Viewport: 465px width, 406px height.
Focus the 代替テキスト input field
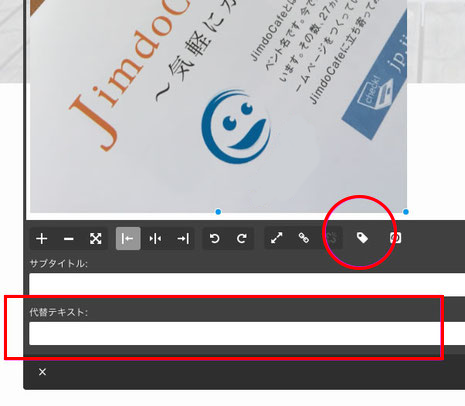pos(247,333)
